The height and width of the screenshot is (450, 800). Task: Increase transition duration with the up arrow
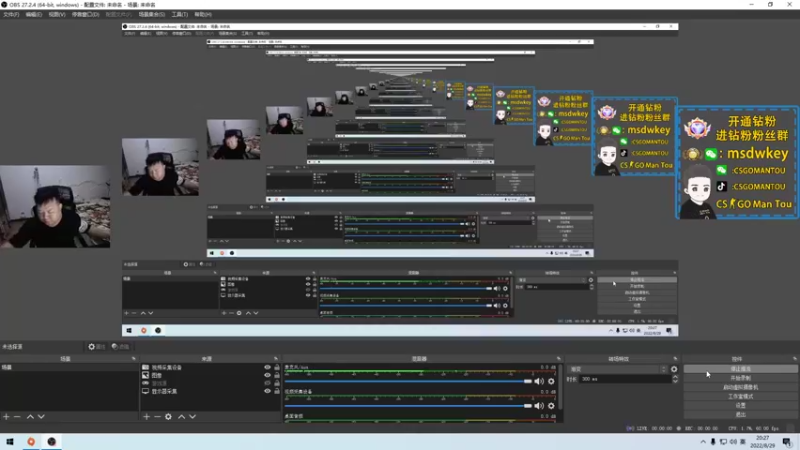pyautogui.click(x=675, y=377)
